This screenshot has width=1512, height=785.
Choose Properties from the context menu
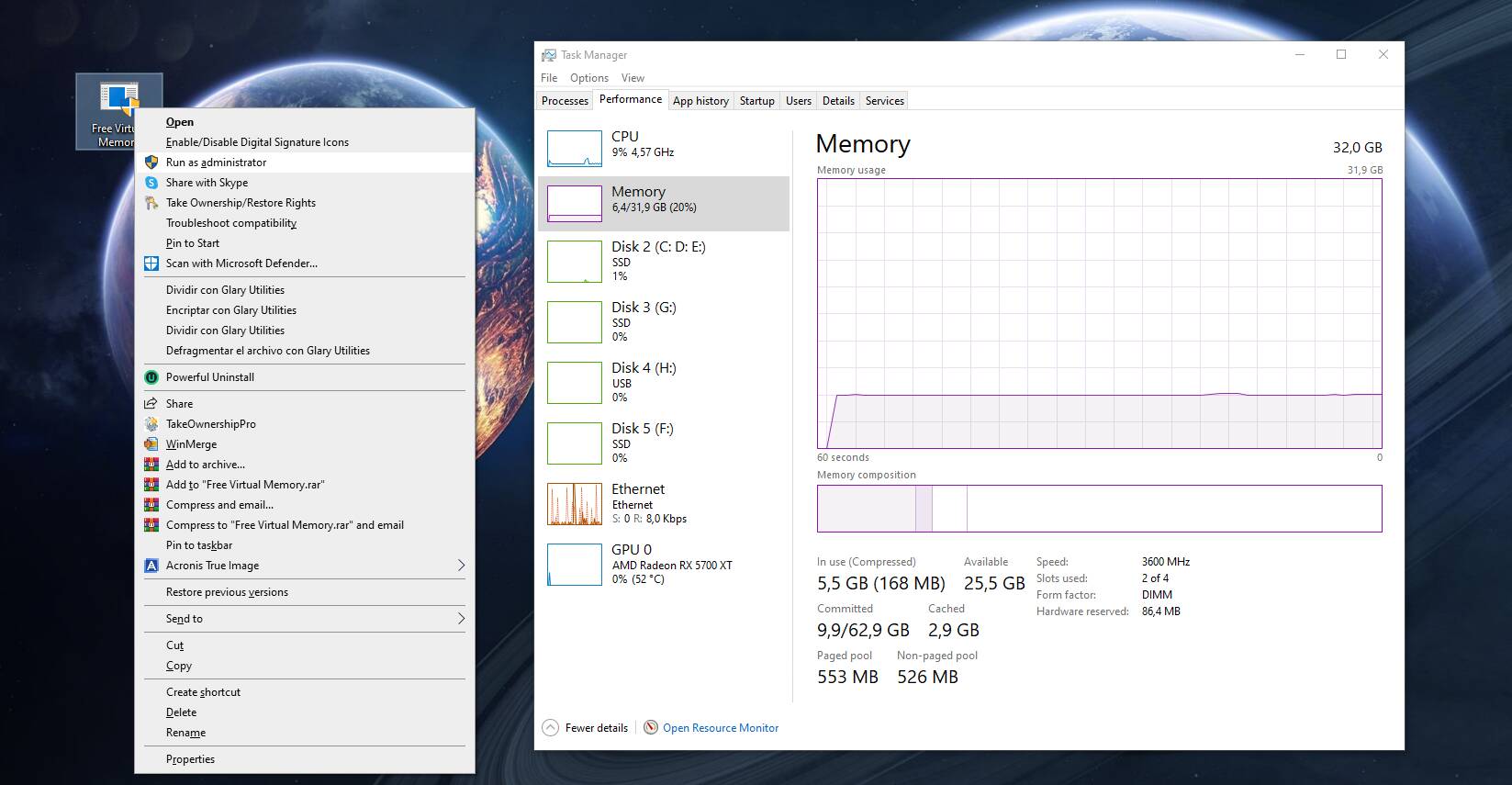tap(190, 759)
